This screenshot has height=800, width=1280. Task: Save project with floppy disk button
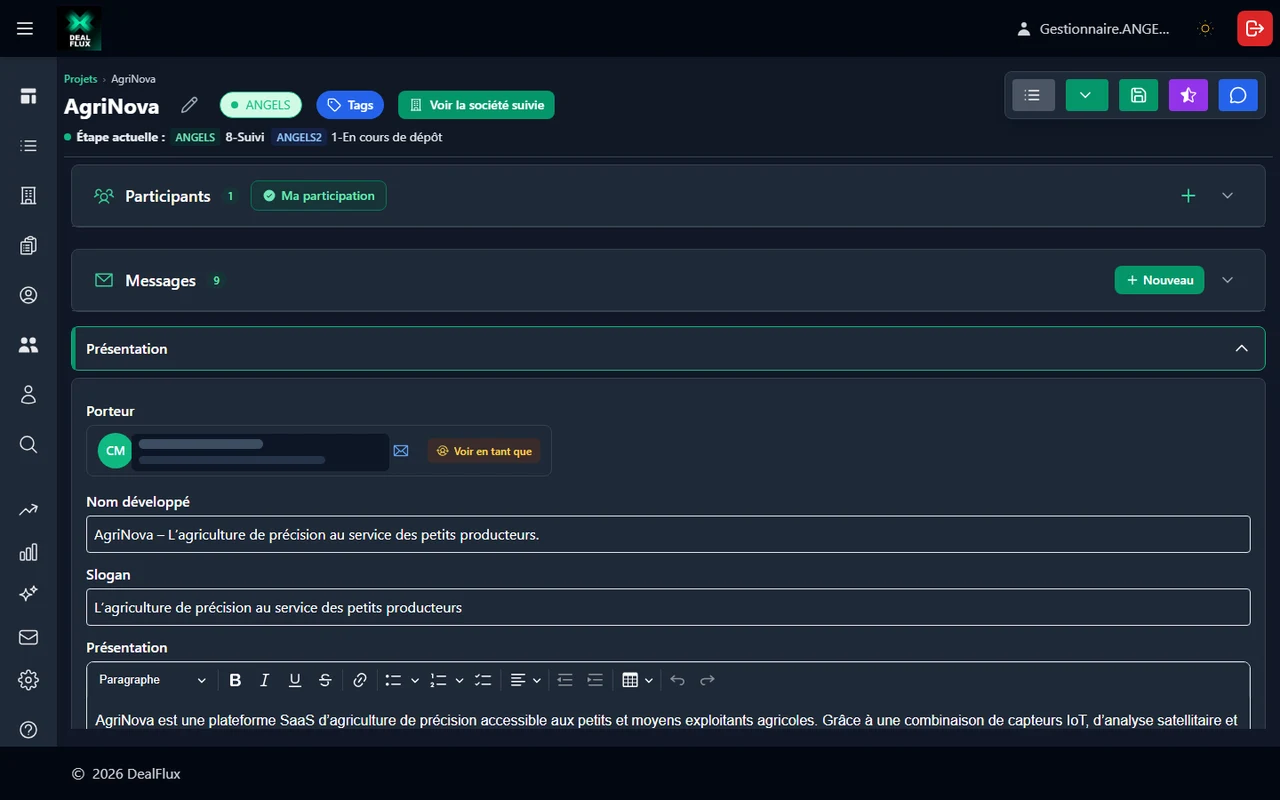[x=1138, y=95]
